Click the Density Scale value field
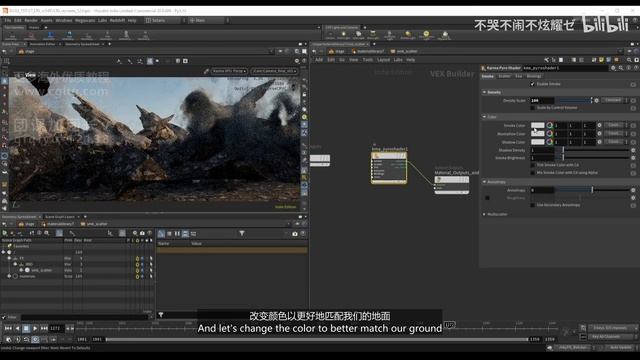The width and height of the screenshot is (640, 360). pos(542,100)
